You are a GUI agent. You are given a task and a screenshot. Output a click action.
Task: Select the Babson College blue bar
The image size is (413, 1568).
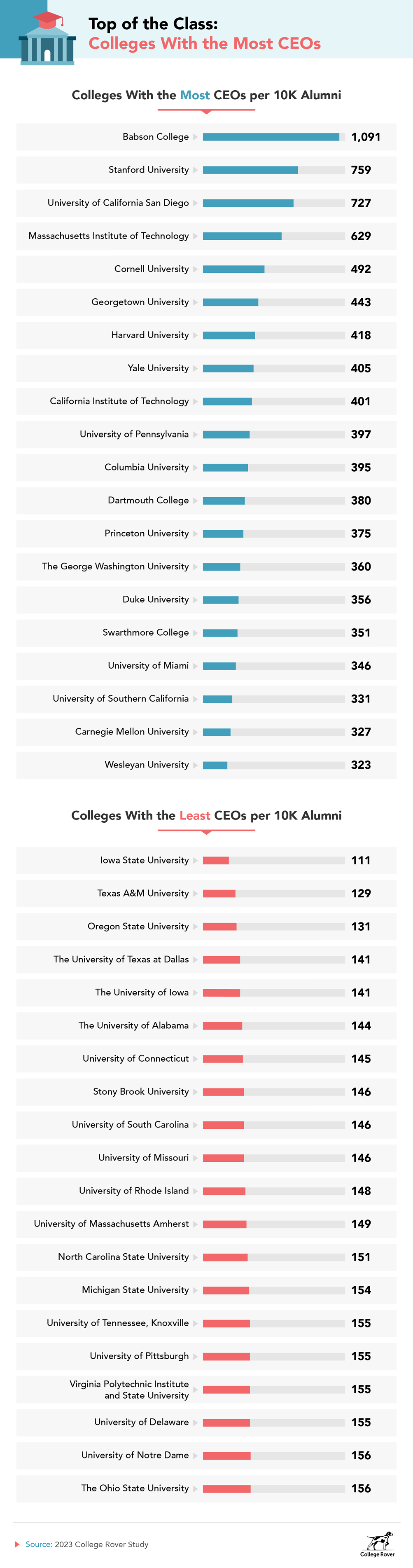coord(271,137)
